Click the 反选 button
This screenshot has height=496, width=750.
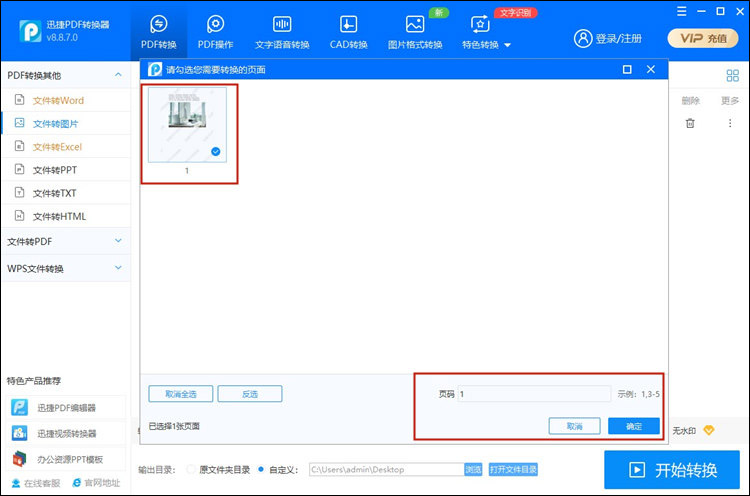pos(250,394)
